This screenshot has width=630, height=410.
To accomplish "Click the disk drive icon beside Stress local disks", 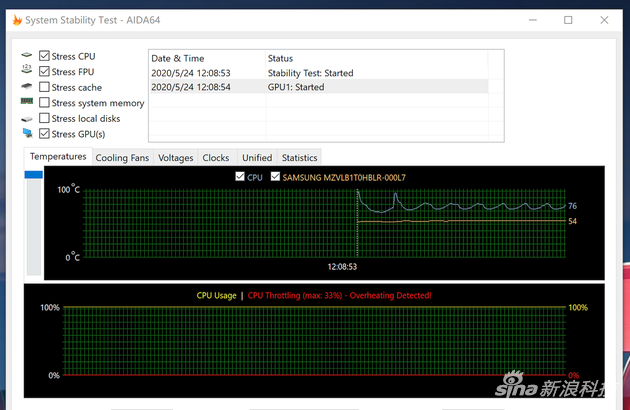I will (x=27, y=119).
